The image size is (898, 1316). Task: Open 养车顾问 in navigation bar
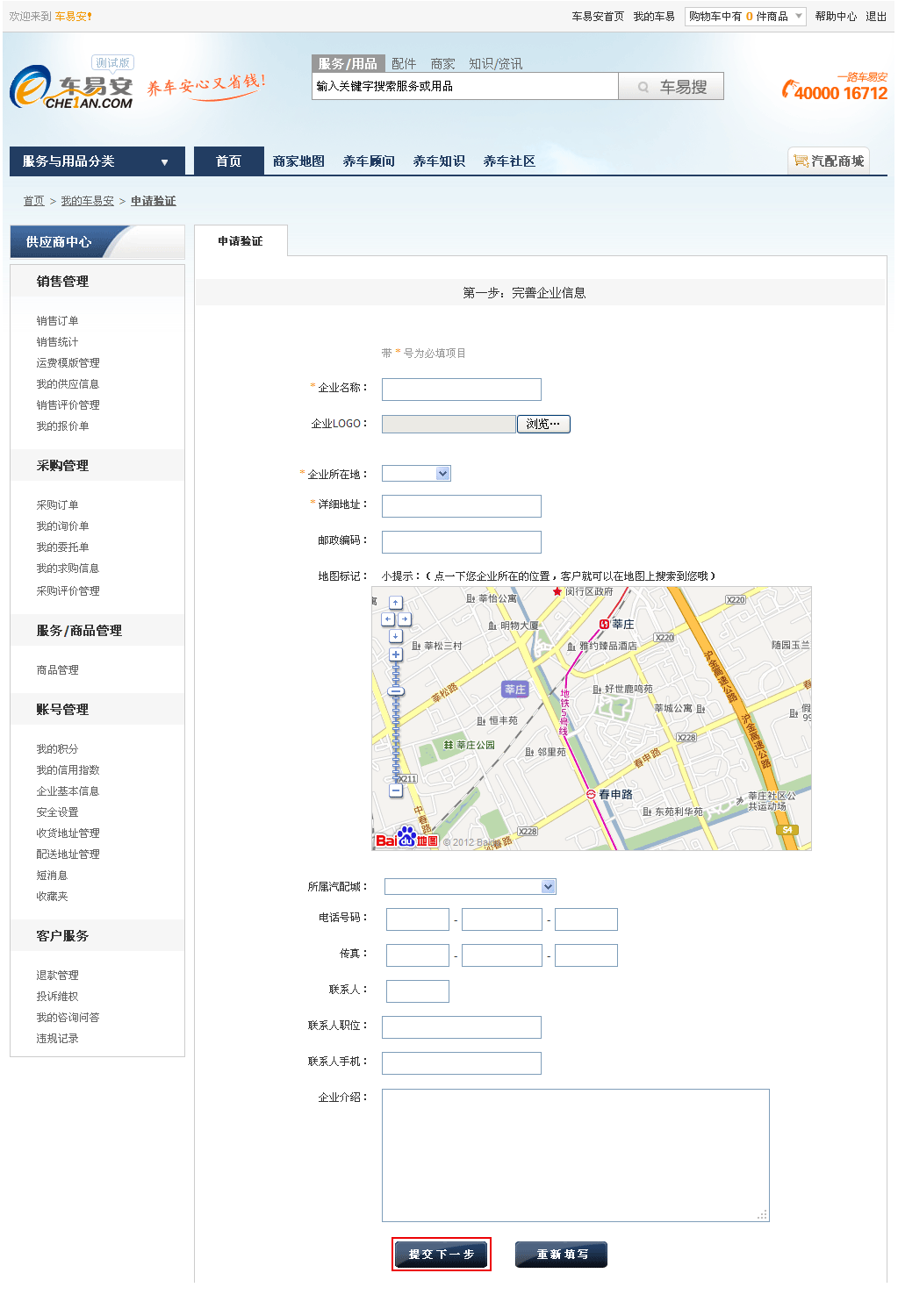click(x=369, y=161)
